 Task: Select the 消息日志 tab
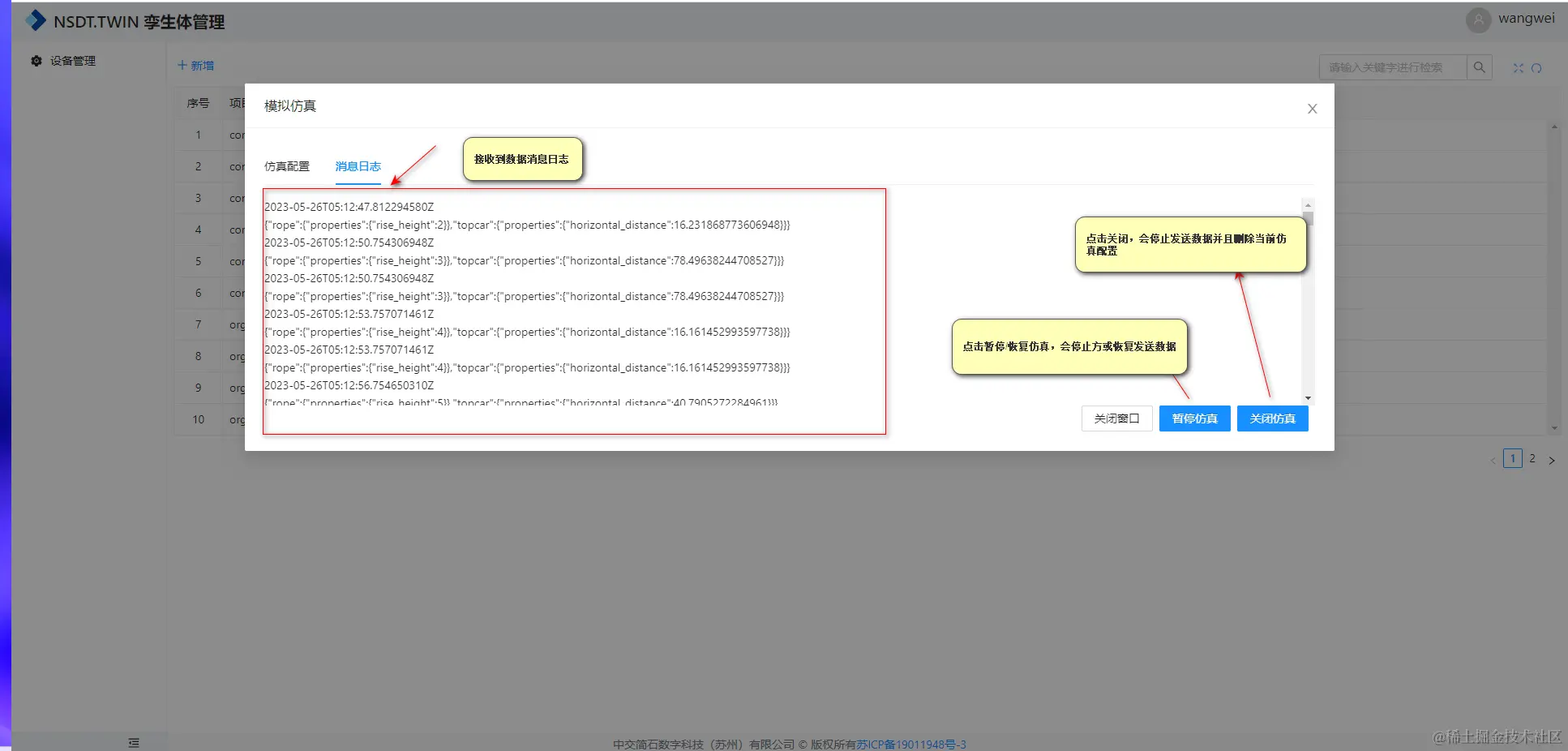point(358,166)
